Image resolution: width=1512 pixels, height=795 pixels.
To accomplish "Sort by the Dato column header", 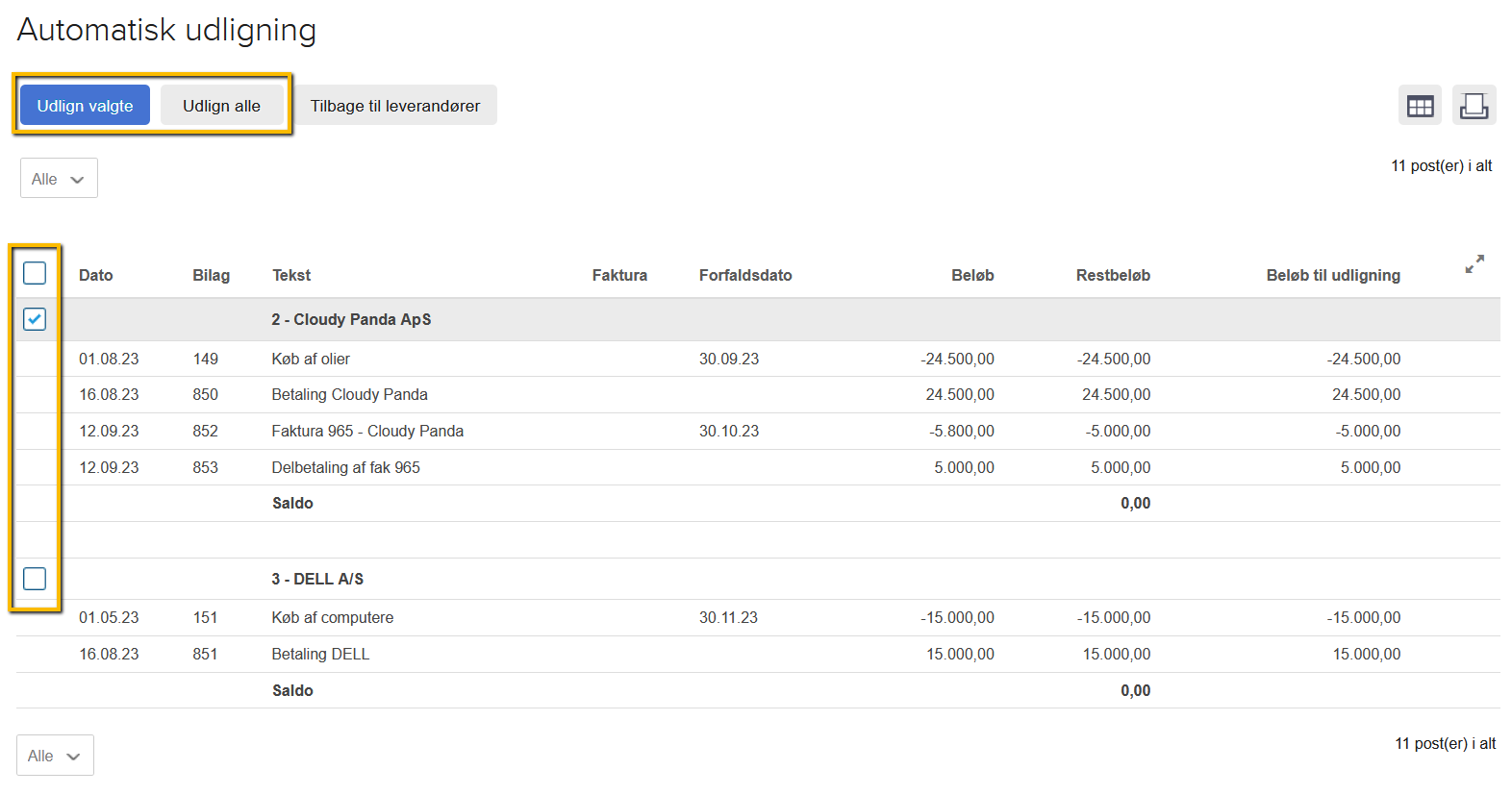I will 95,276.
